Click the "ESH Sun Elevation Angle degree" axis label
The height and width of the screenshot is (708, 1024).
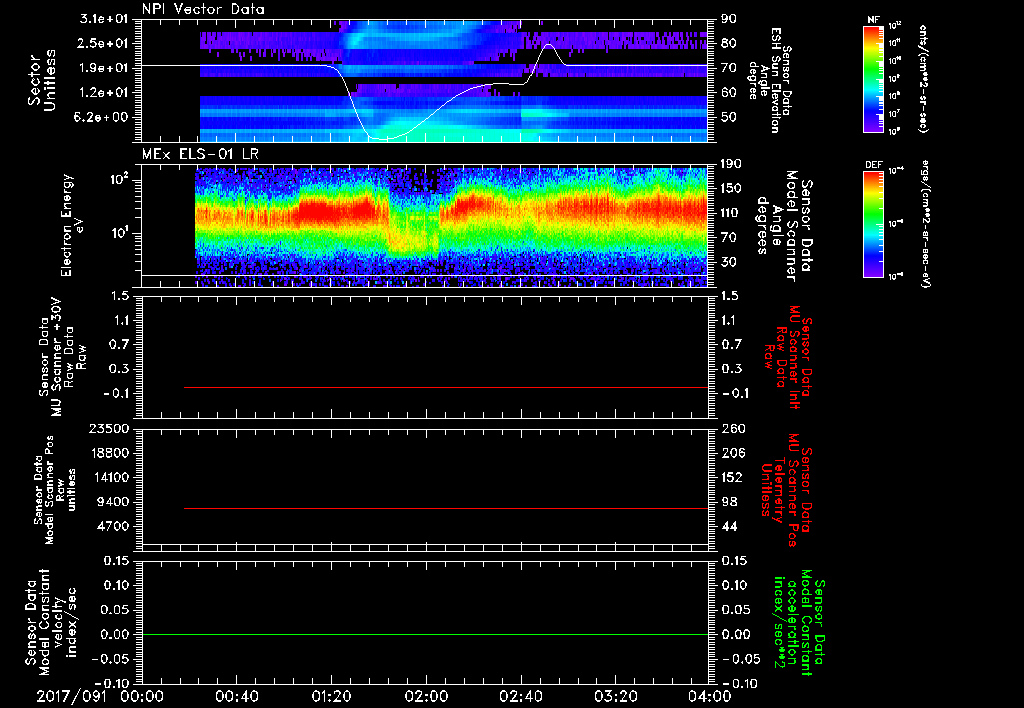(769, 80)
